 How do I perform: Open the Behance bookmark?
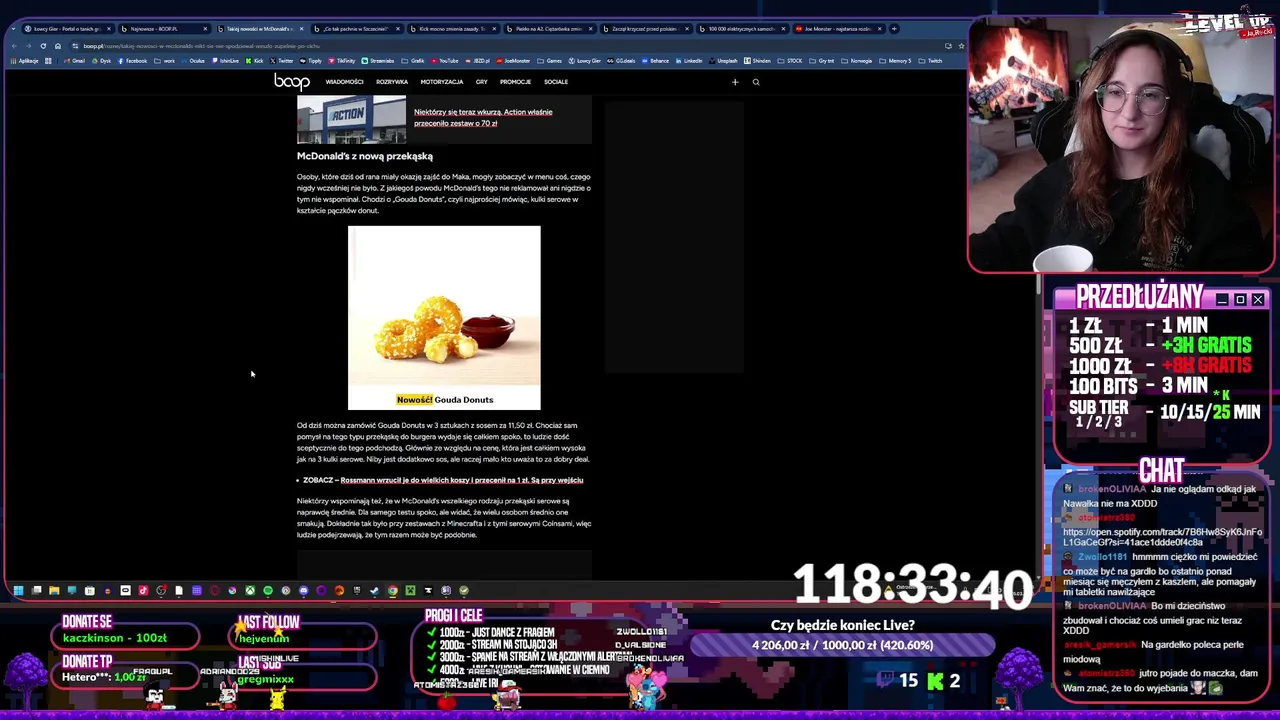(x=655, y=61)
